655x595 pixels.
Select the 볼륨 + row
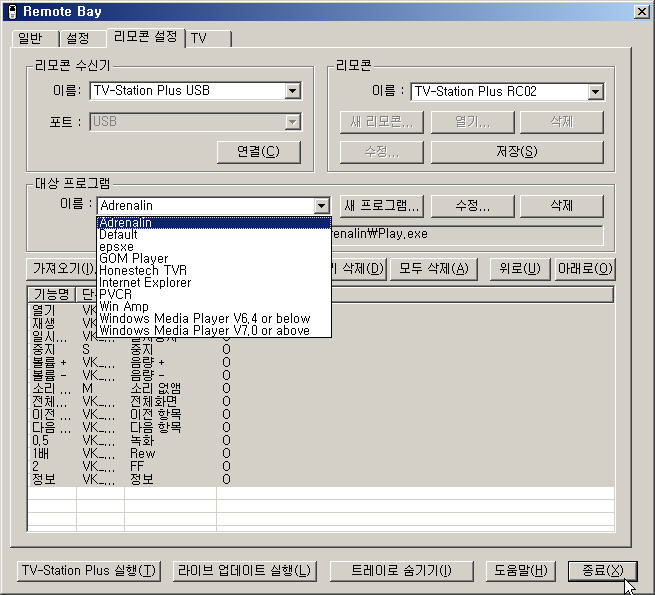(321, 362)
